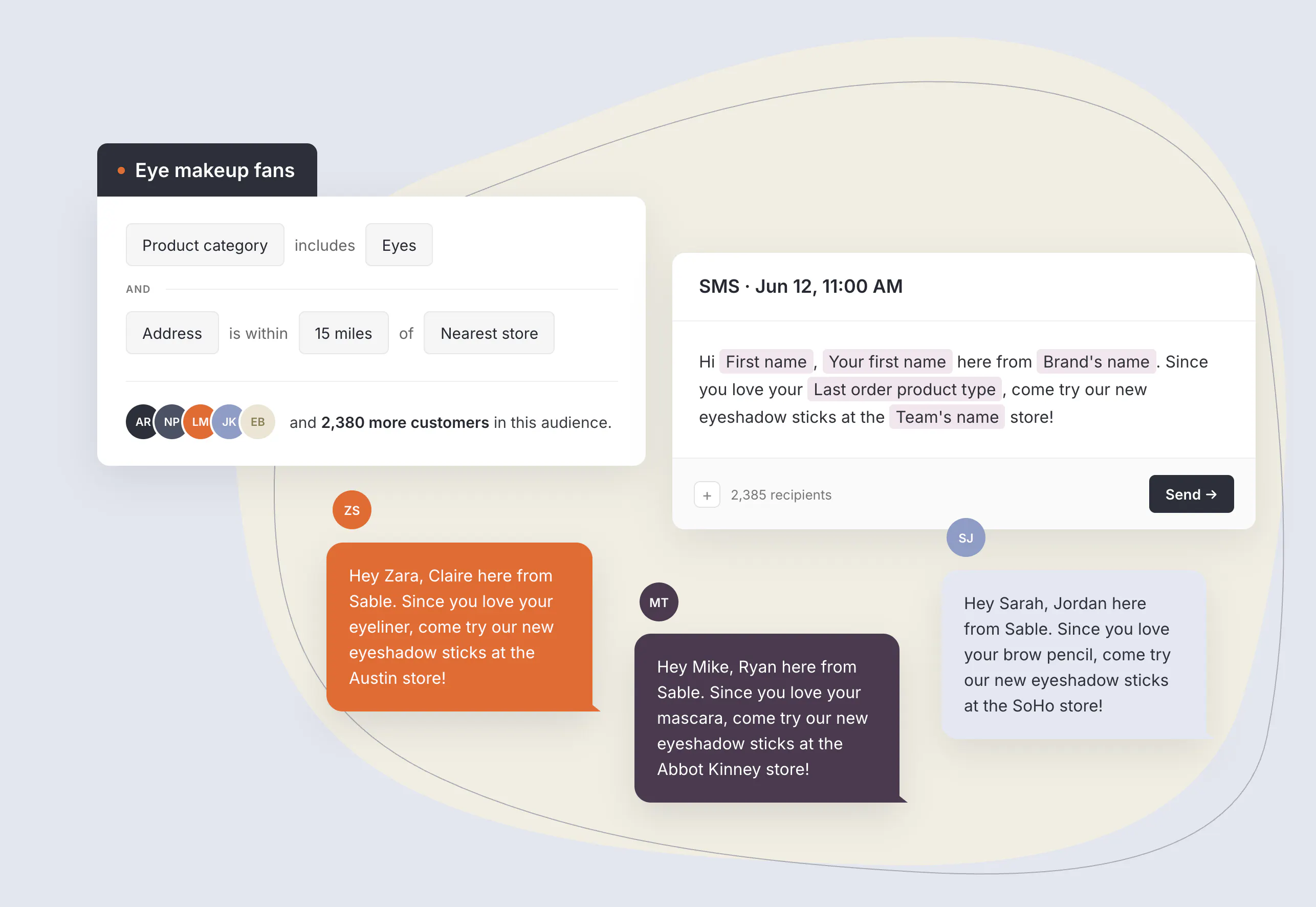Select the Eye makeup fans audience tab
This screenshot has height=907, width=1316.
pos(207,170)
